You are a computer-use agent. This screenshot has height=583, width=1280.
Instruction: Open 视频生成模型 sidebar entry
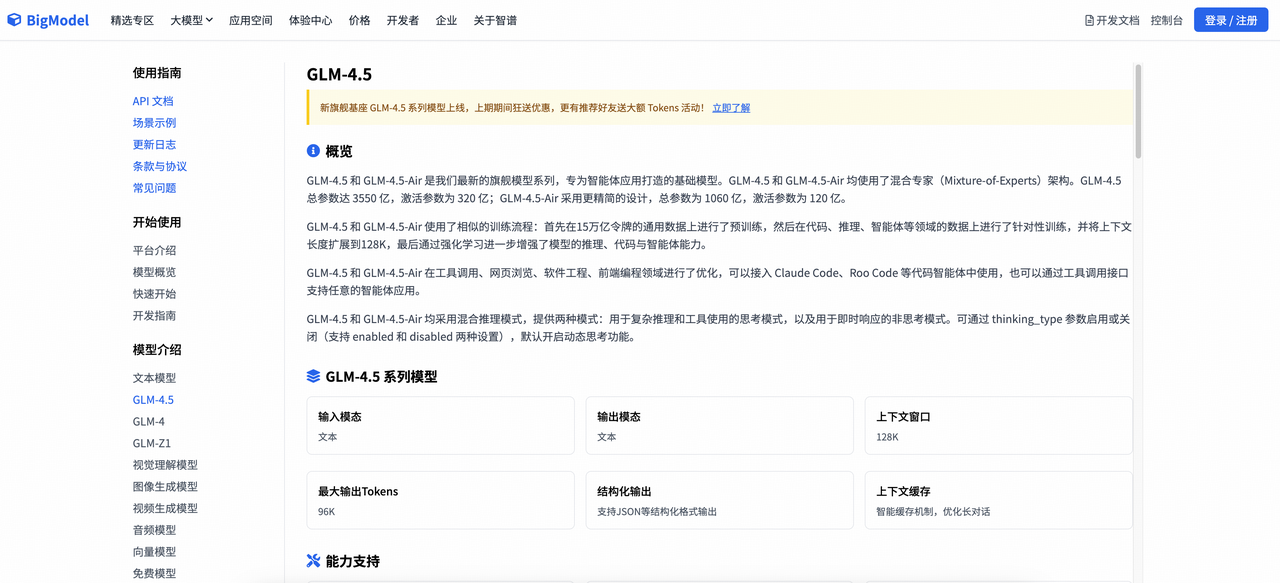[x=166, y=509]
